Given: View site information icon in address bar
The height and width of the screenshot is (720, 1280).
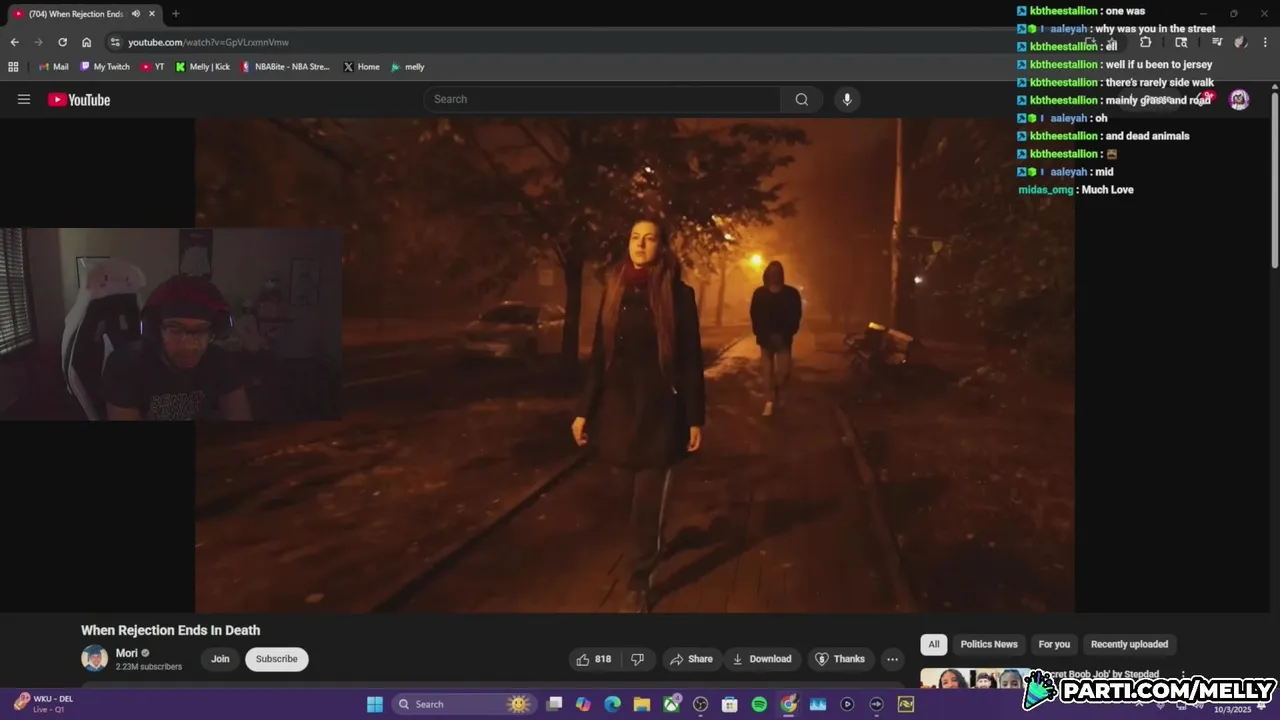Looking at the screenshot, I should point(115,42).
